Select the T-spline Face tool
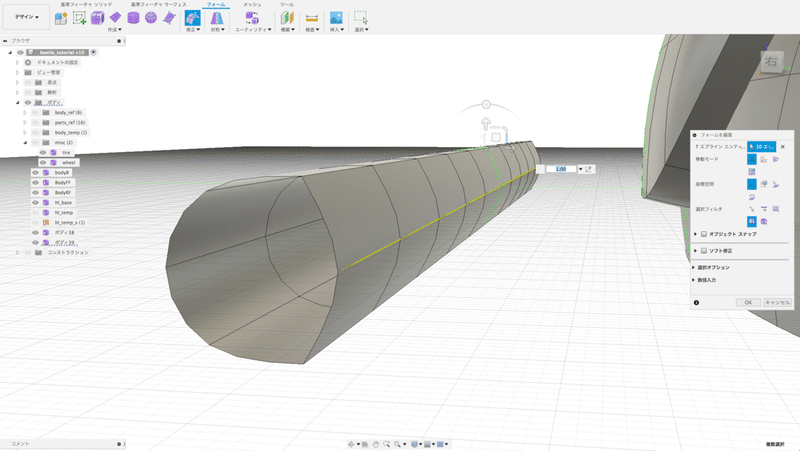800x451 pixels. coord(169,18)
